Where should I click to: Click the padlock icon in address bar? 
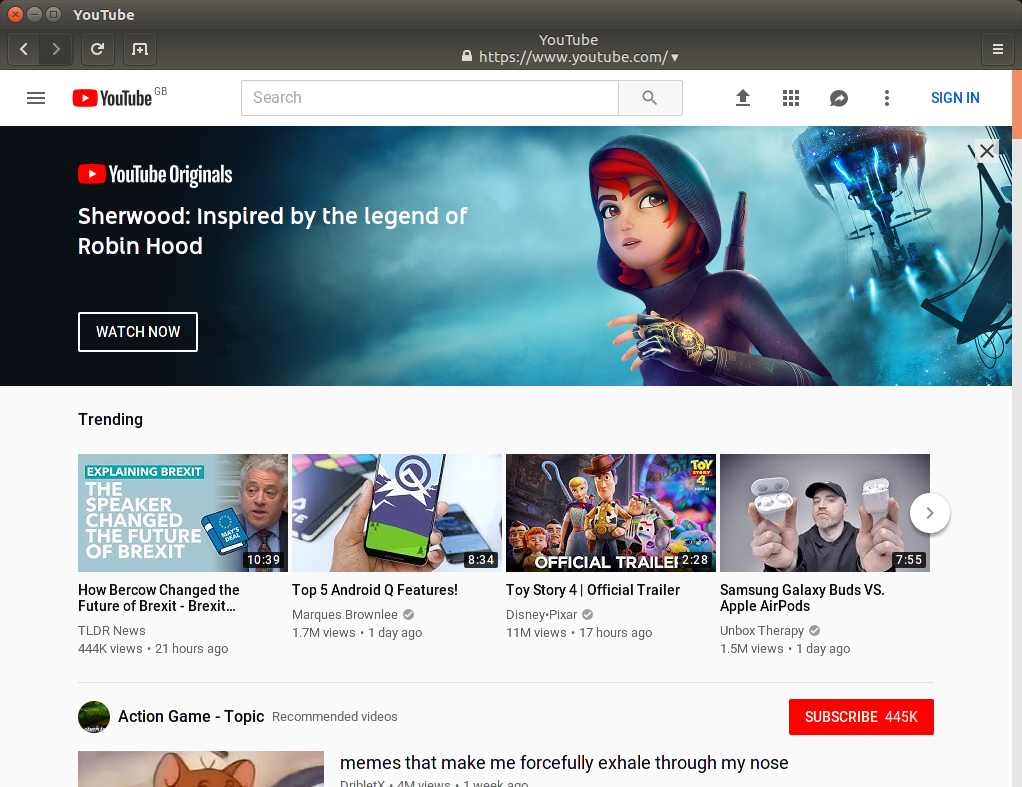tap(467, 56)
